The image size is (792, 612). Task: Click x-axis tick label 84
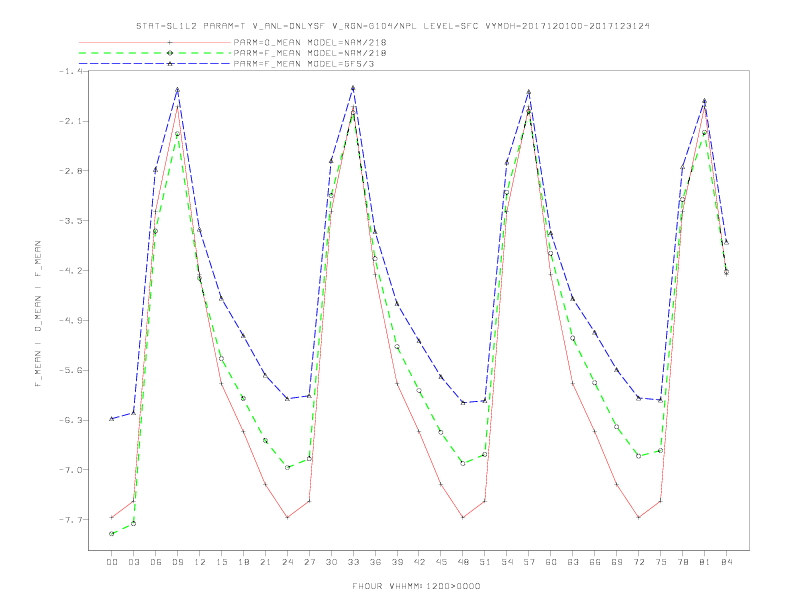click(727, 562)
